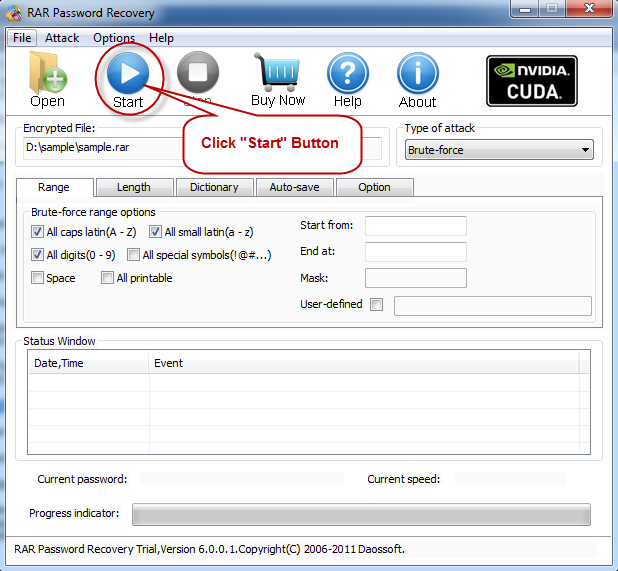Open Help question mark icon

point(348,73)
